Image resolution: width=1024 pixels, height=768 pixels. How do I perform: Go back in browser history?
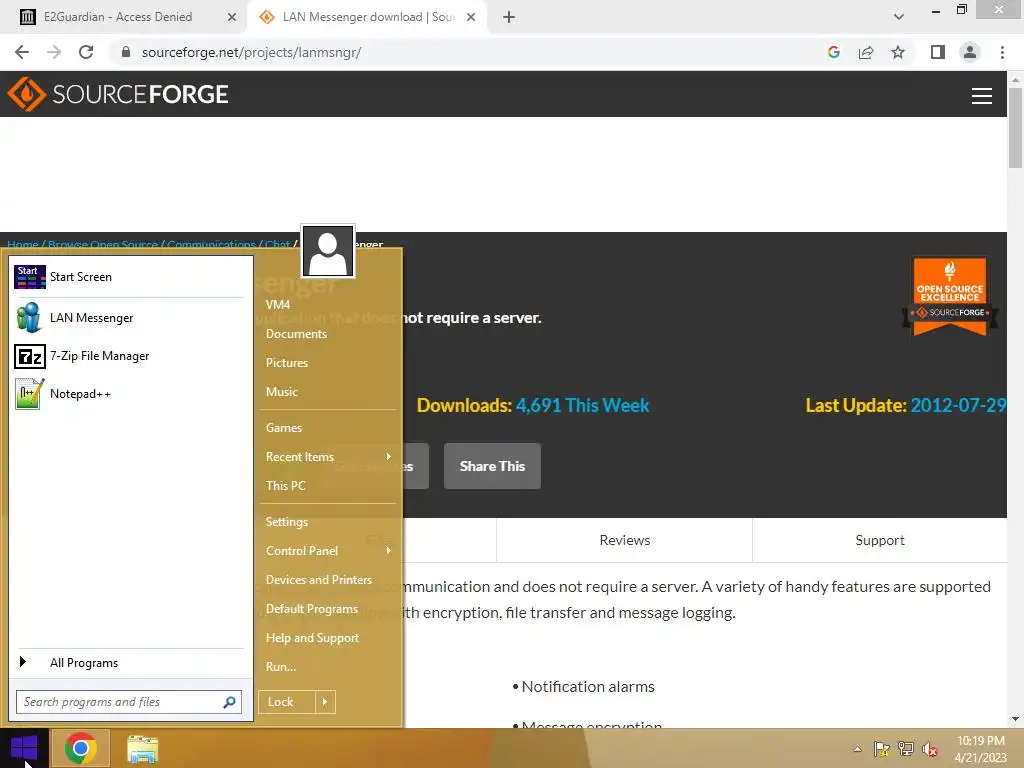tap(22, 52)
